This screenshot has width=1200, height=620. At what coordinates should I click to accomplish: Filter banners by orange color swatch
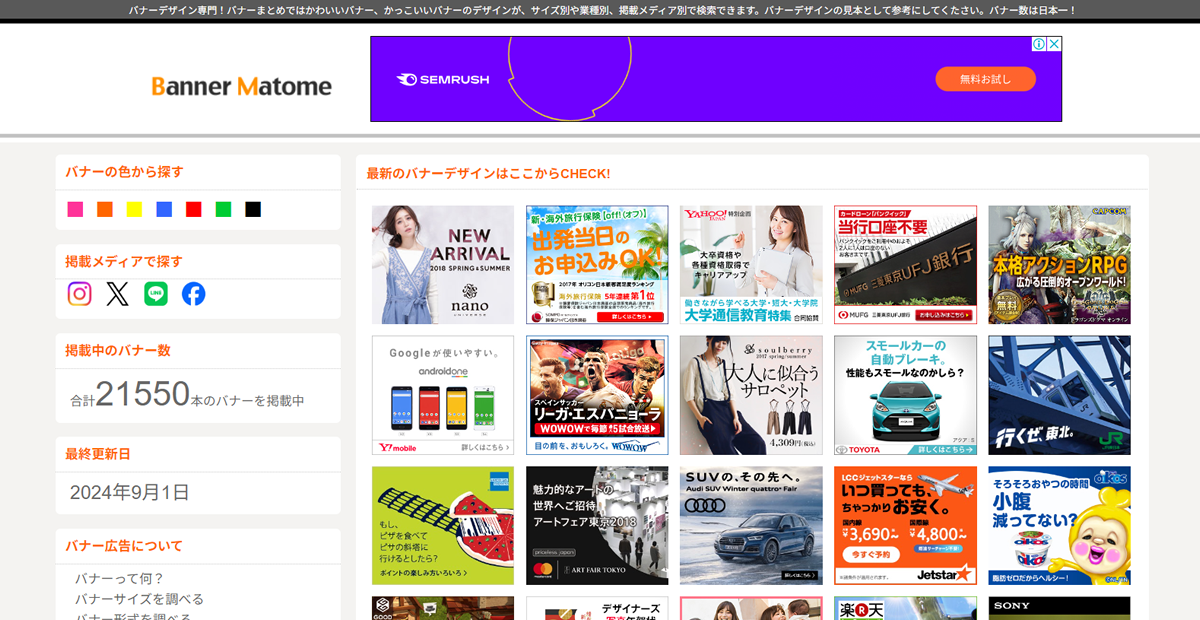(x=105, y=209)
